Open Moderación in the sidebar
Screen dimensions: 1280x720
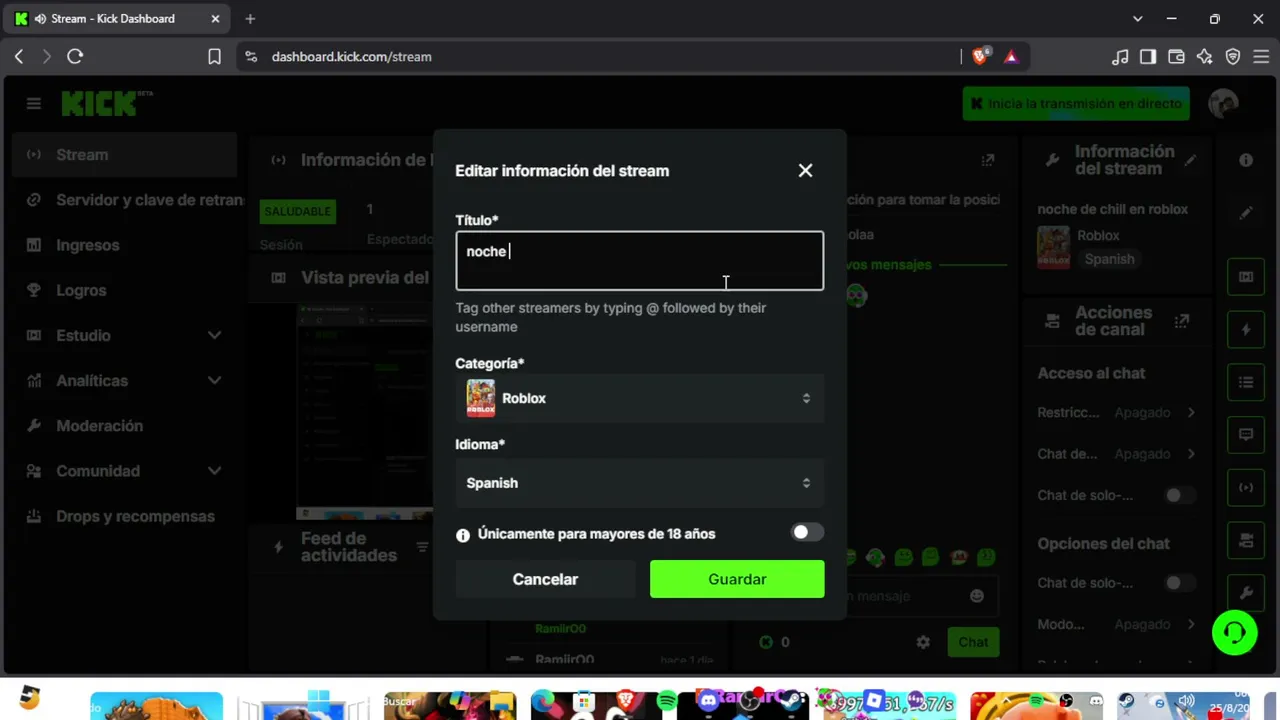(x=124, y=426)
